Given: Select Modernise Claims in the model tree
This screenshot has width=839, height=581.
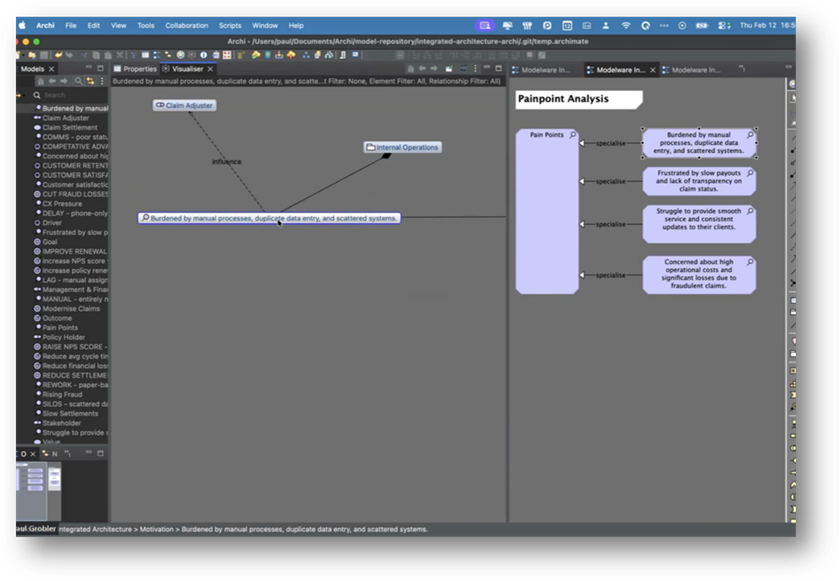Looking at the screenshot, I should (x=71, y=309).
